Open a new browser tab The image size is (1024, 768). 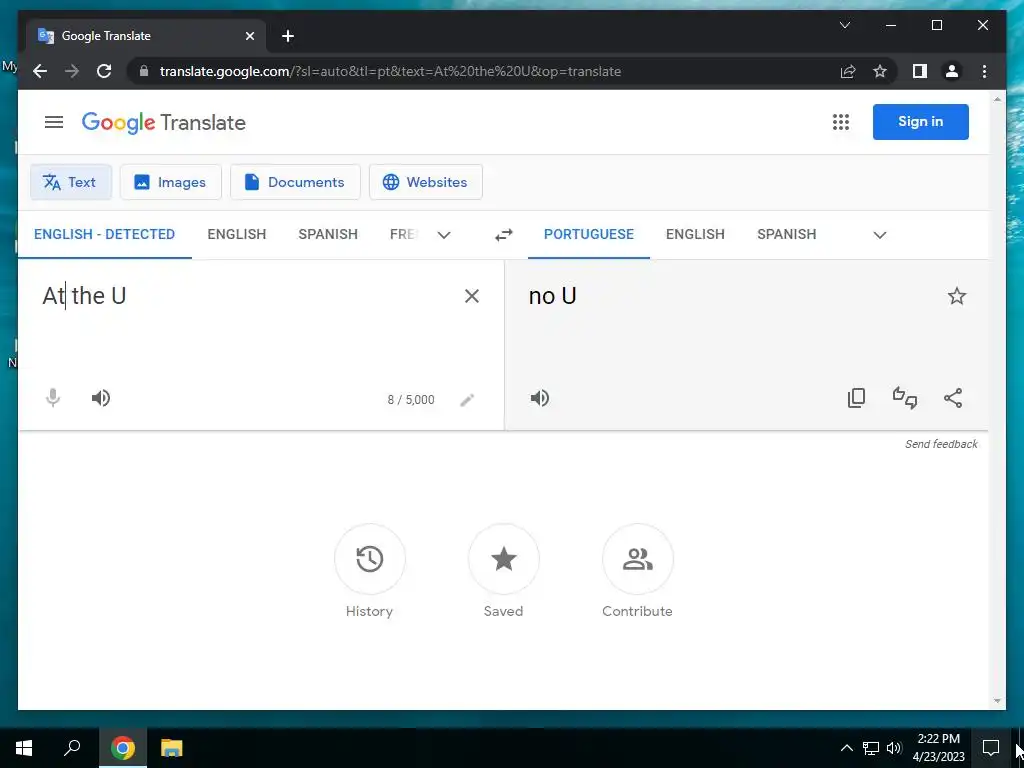pyautogui.click(x=288, y=36)
